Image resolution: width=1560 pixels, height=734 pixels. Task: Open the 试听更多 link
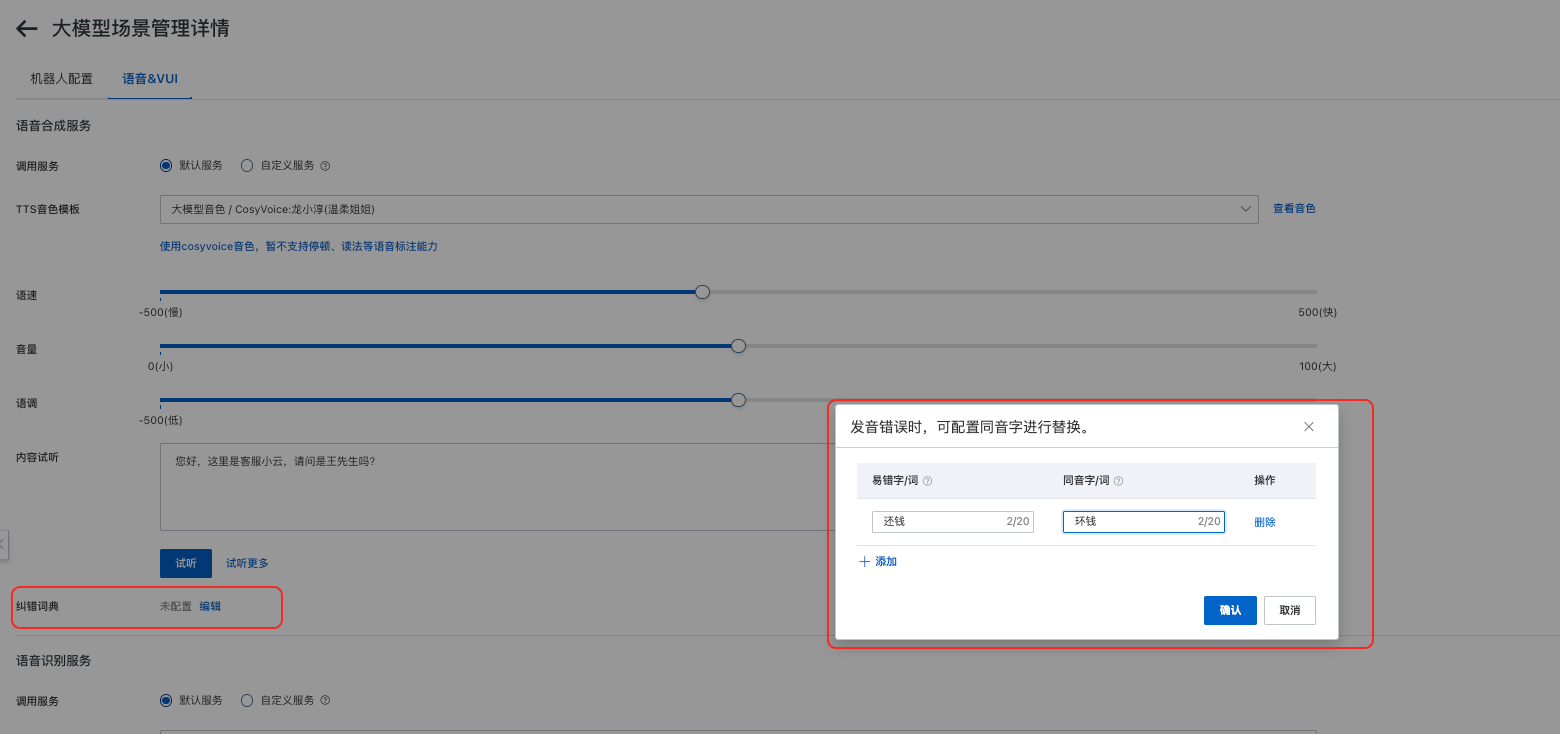247,563
